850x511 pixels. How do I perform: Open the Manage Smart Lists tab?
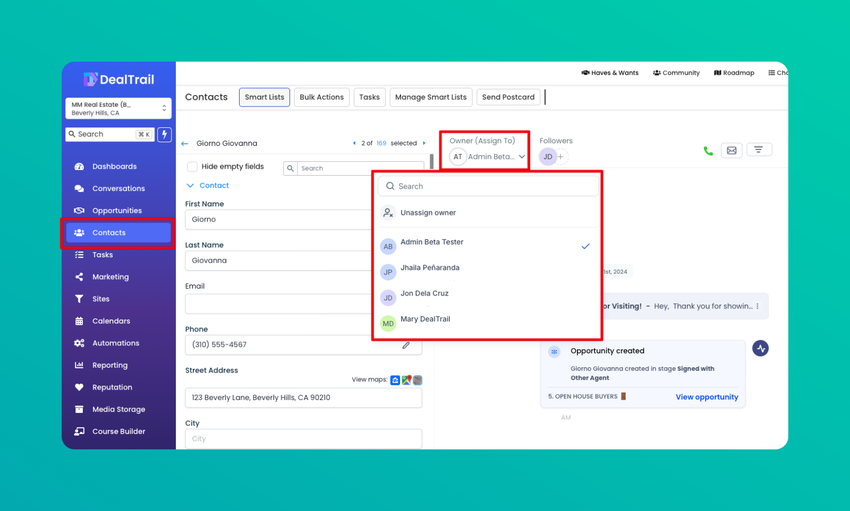(x=431, y=97)
